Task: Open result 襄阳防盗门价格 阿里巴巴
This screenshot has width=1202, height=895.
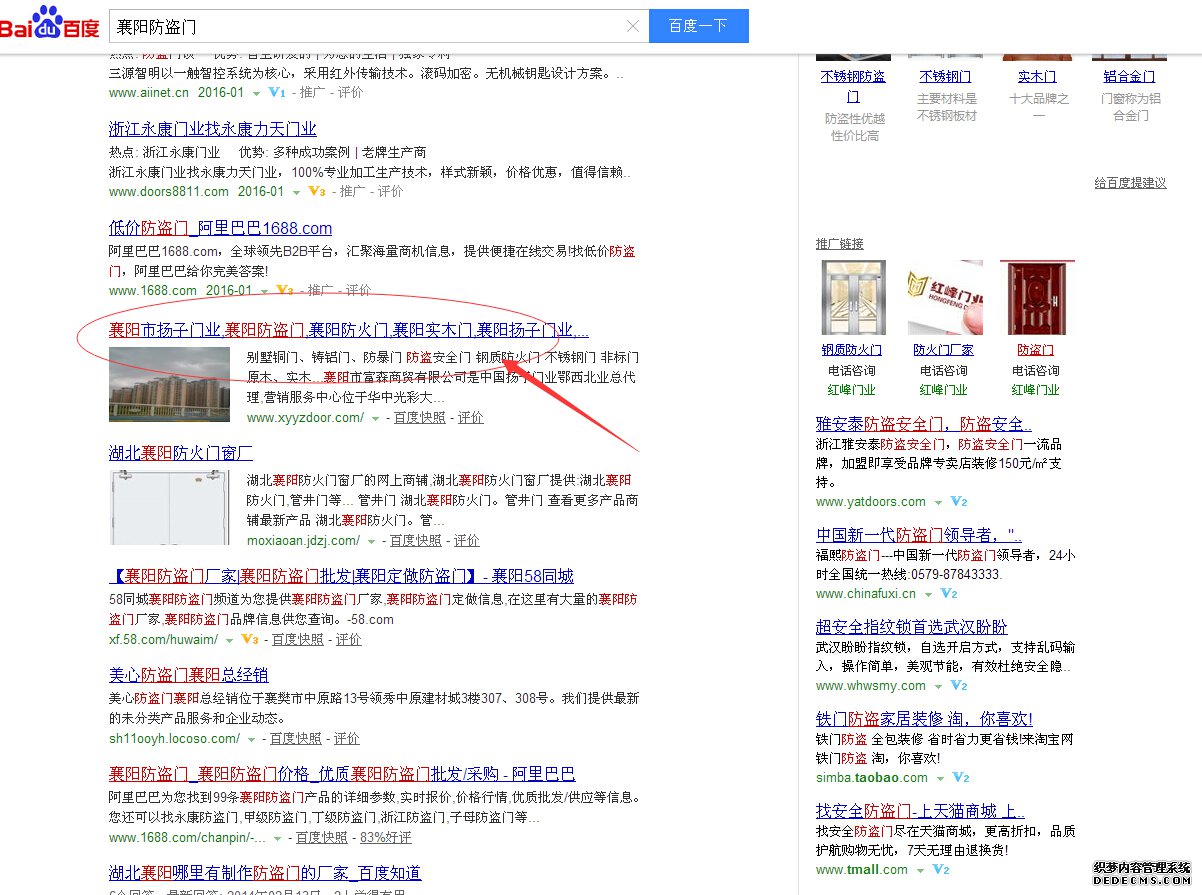Action: point(342,774)
